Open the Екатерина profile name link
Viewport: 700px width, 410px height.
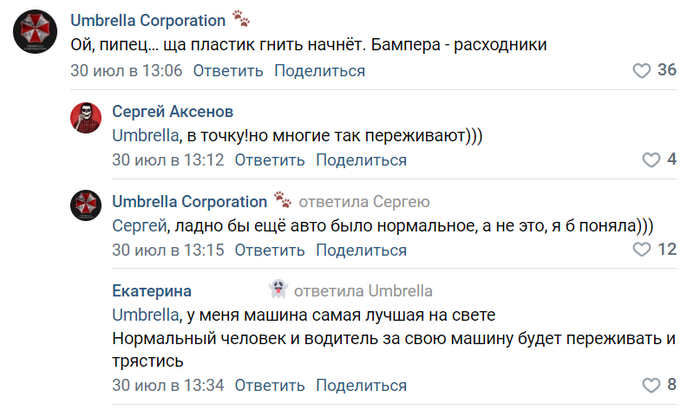[x=151, y=291]
